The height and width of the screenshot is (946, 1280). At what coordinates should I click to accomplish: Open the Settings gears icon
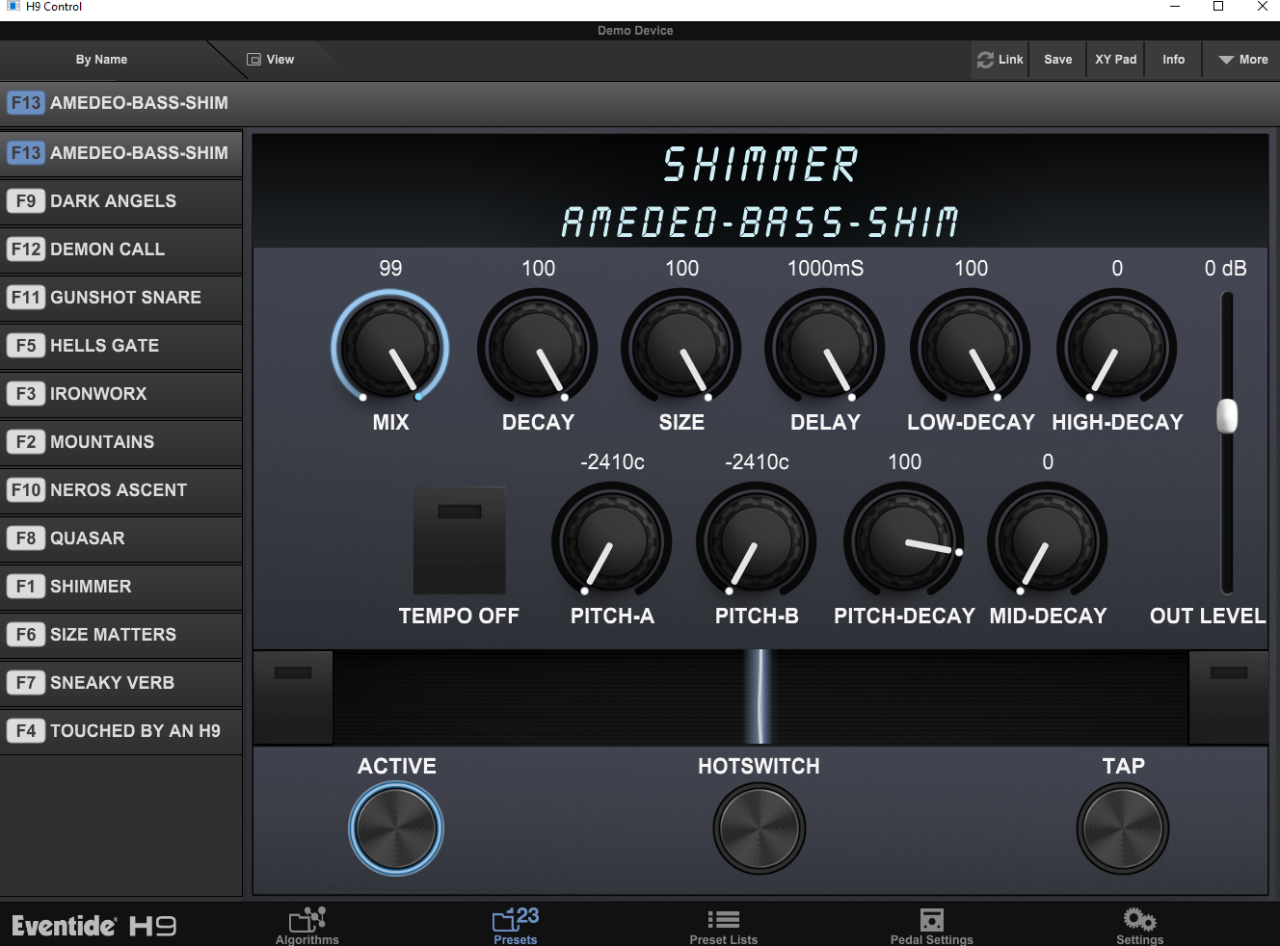[x=1139, y=920]
